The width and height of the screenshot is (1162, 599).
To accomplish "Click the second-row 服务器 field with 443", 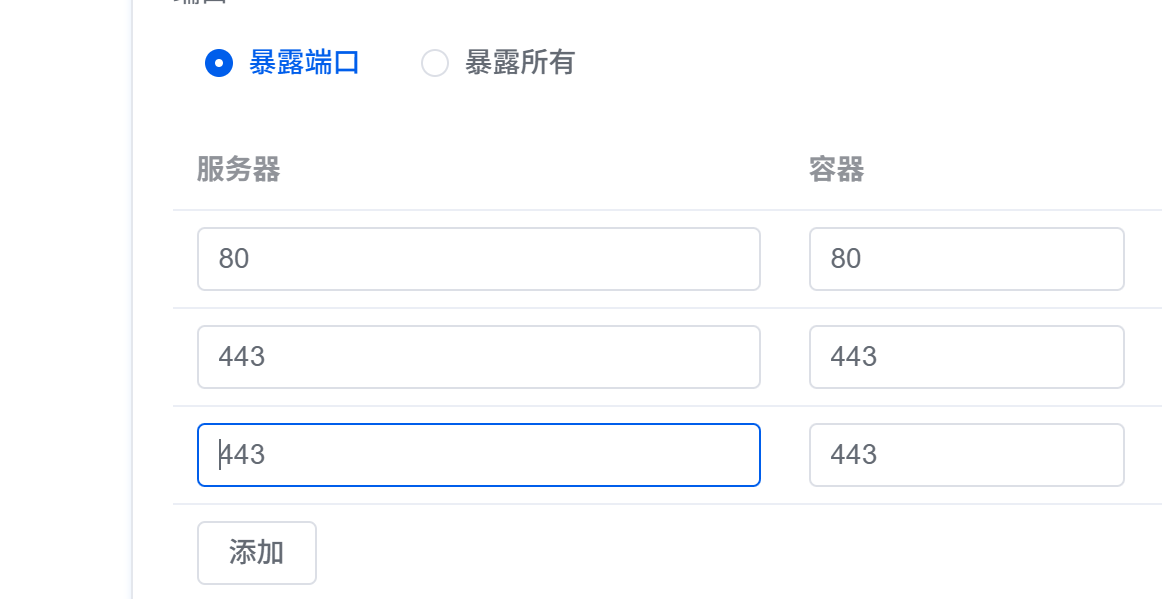I will point(478,357).
